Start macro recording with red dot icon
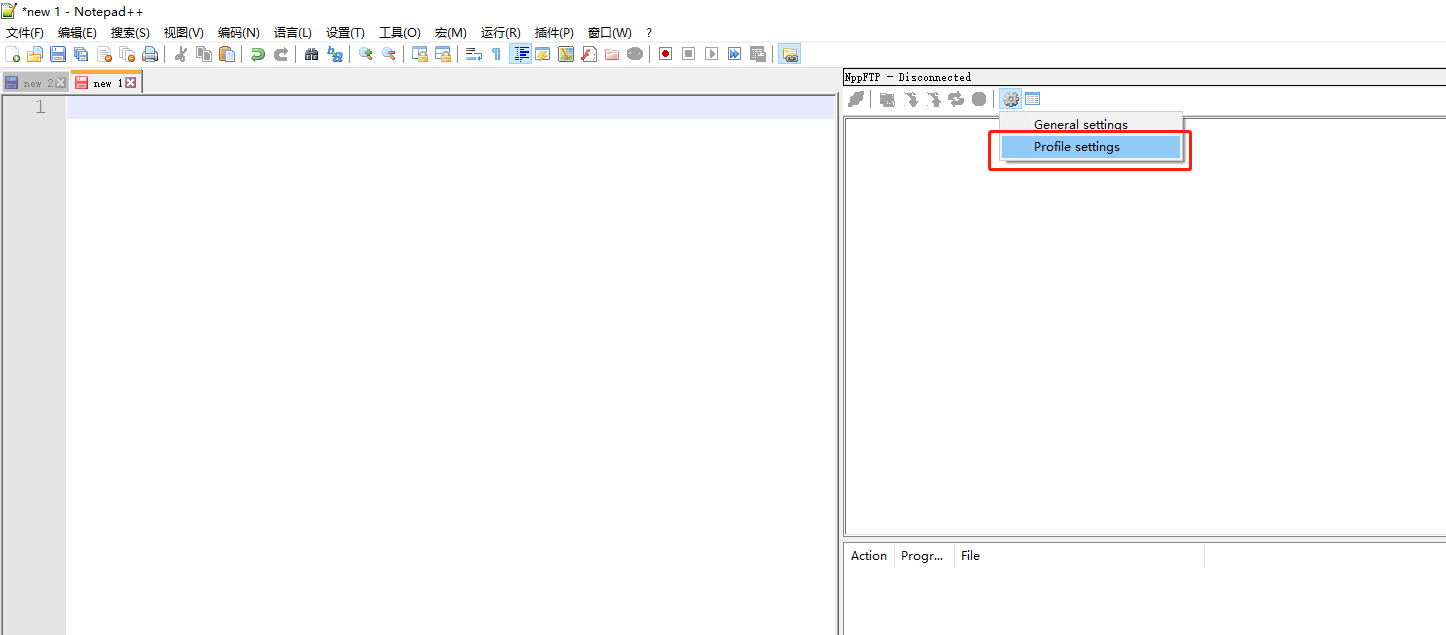 tap(665, 54)
